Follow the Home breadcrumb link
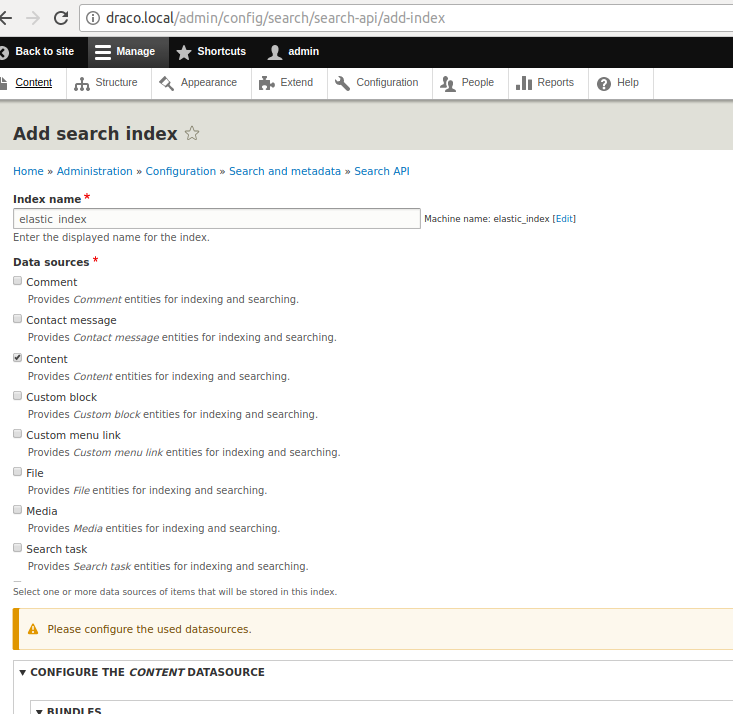The width and height of the screenshot is (733, 714). (x=28, y=172)
